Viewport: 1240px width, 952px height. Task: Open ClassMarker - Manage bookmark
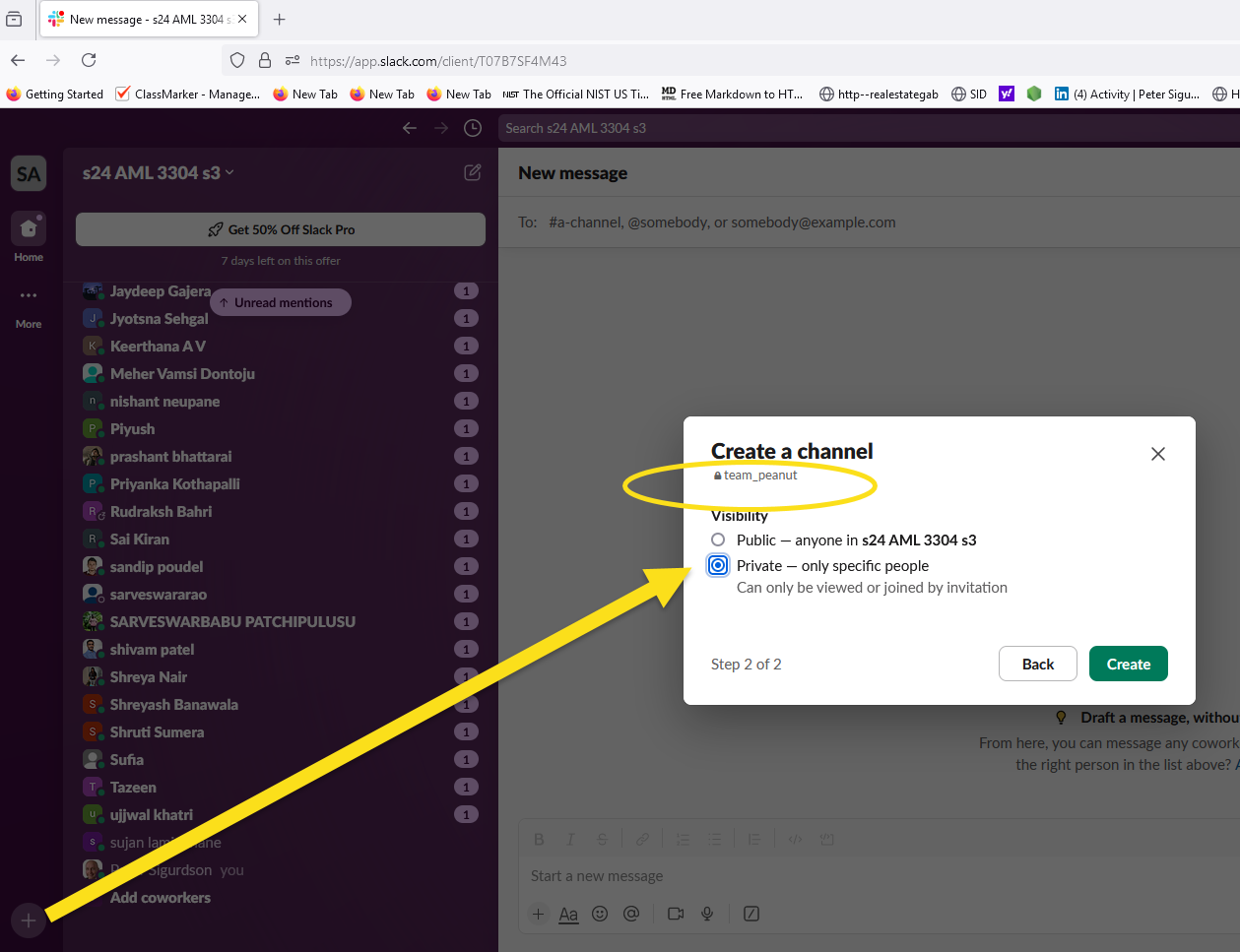(188, 94)
